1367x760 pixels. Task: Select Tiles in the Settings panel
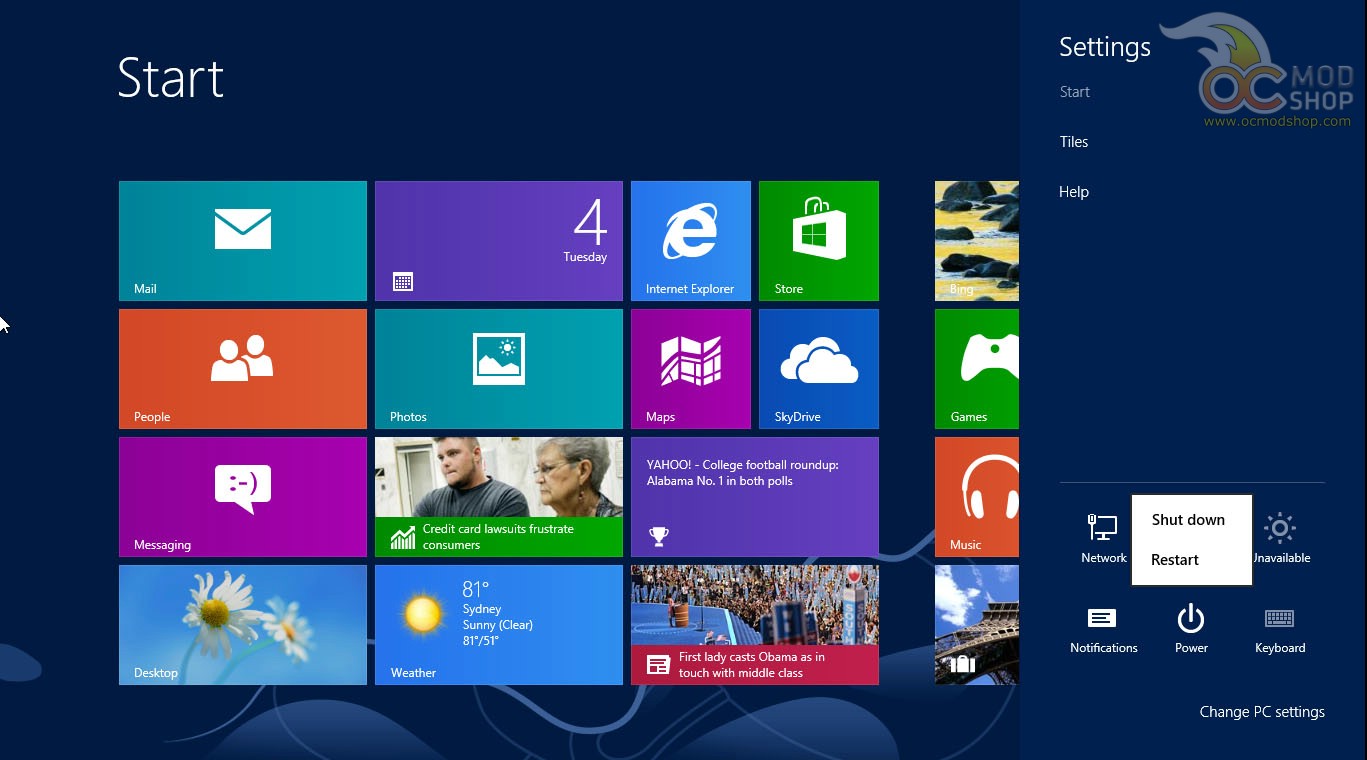point(1074,142)
